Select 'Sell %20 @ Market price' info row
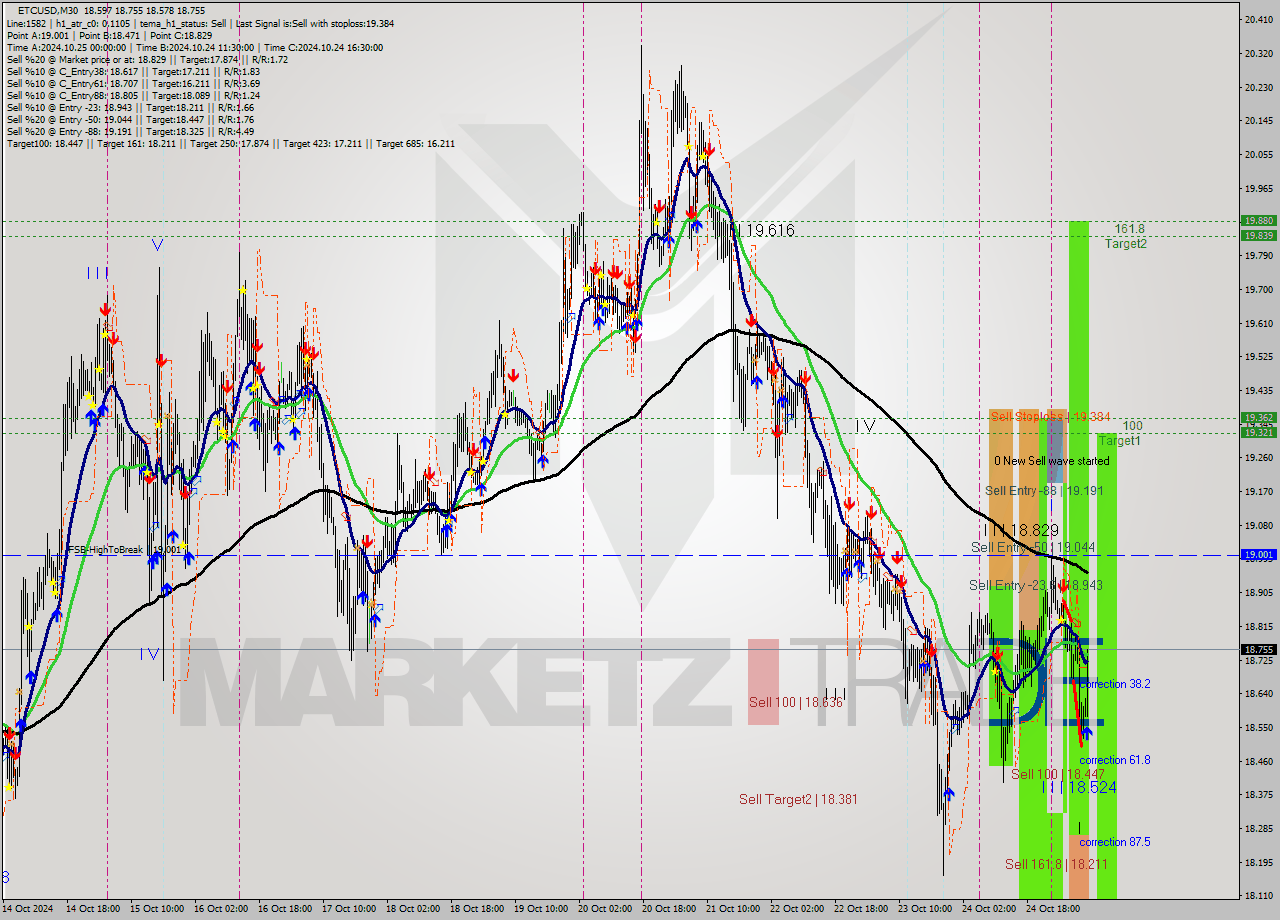The width and height of the screenshot is (1280, 920). pos(147,59)
